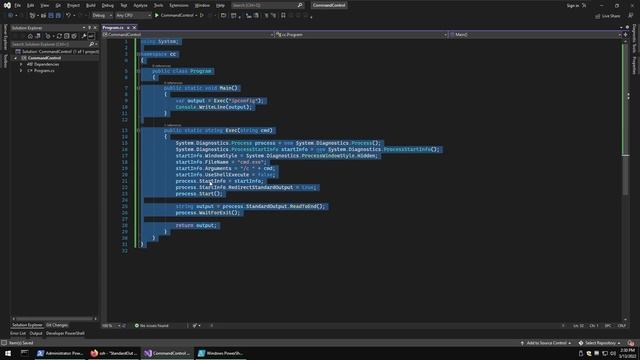Click the Sync/Refresh icon in Solution Explorer
The width and height of the screenshot is (640, 360).
(x=59, y=36)
